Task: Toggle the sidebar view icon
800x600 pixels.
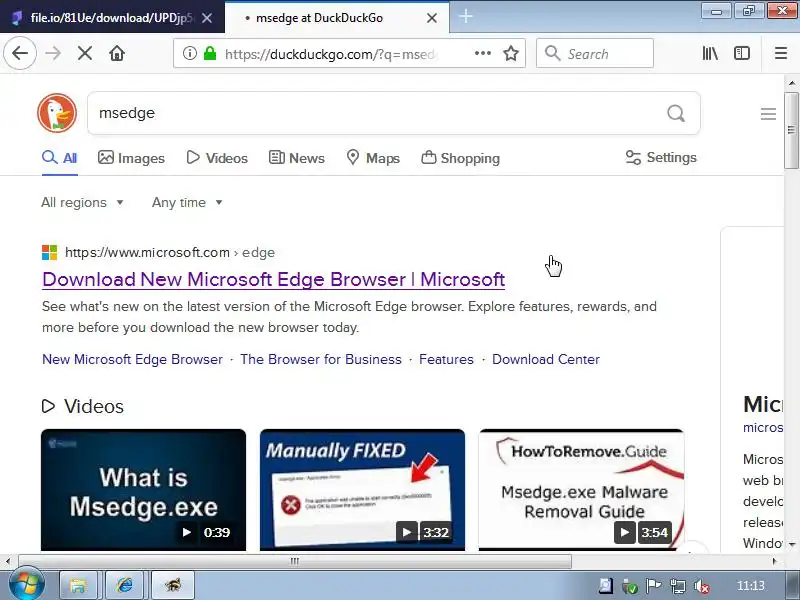Action: [741, 53]
